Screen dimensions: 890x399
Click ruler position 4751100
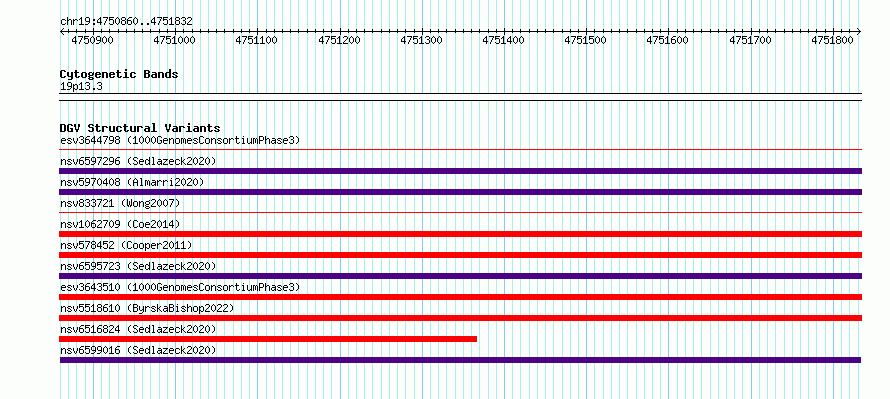click(257, 40)
